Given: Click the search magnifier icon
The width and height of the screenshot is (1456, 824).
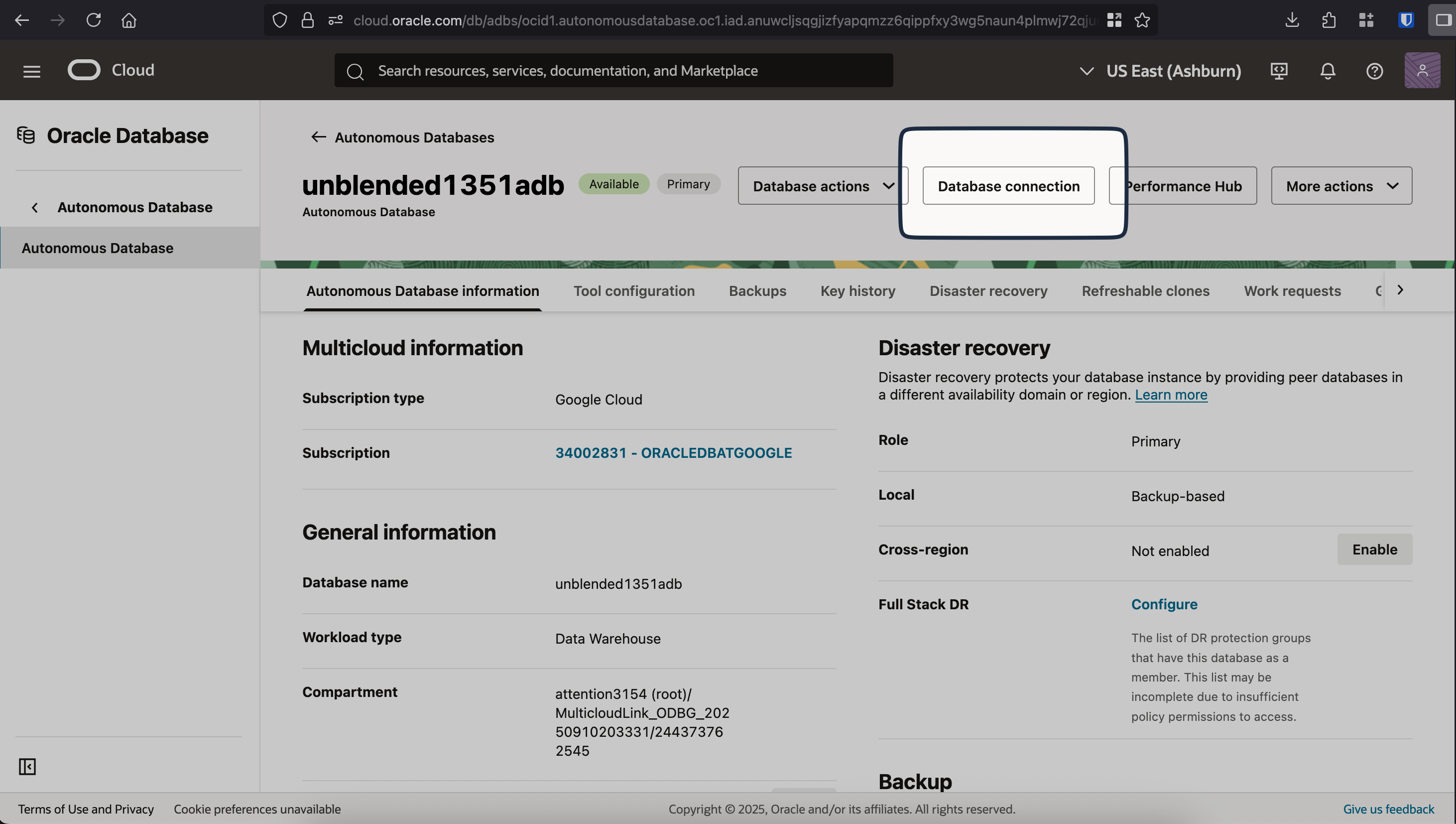Looking at the screenshot, I should click(355, 71).
